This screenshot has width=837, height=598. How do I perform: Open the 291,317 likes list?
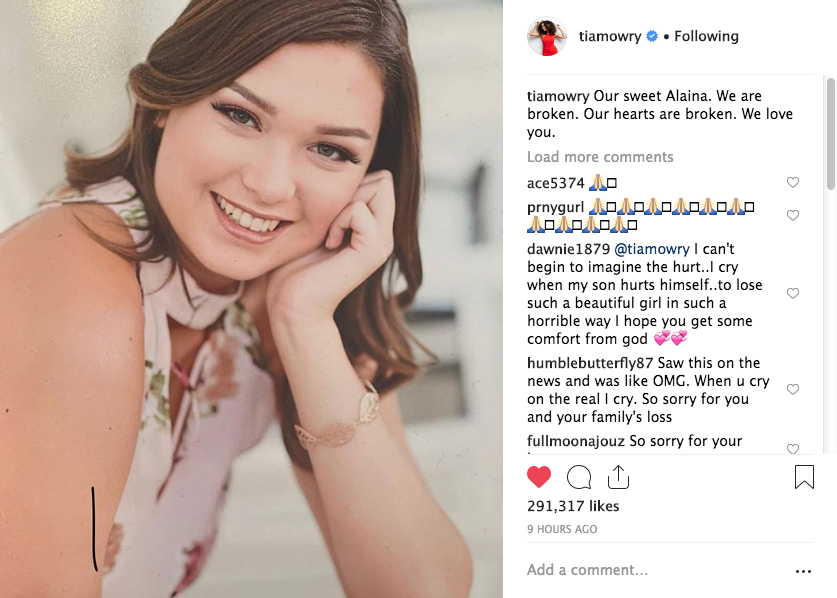point(573,506)
